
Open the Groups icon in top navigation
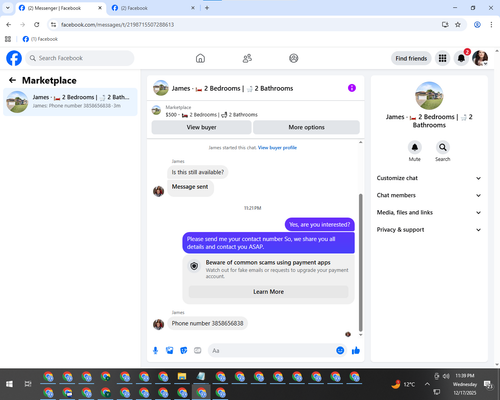[294, 58]
